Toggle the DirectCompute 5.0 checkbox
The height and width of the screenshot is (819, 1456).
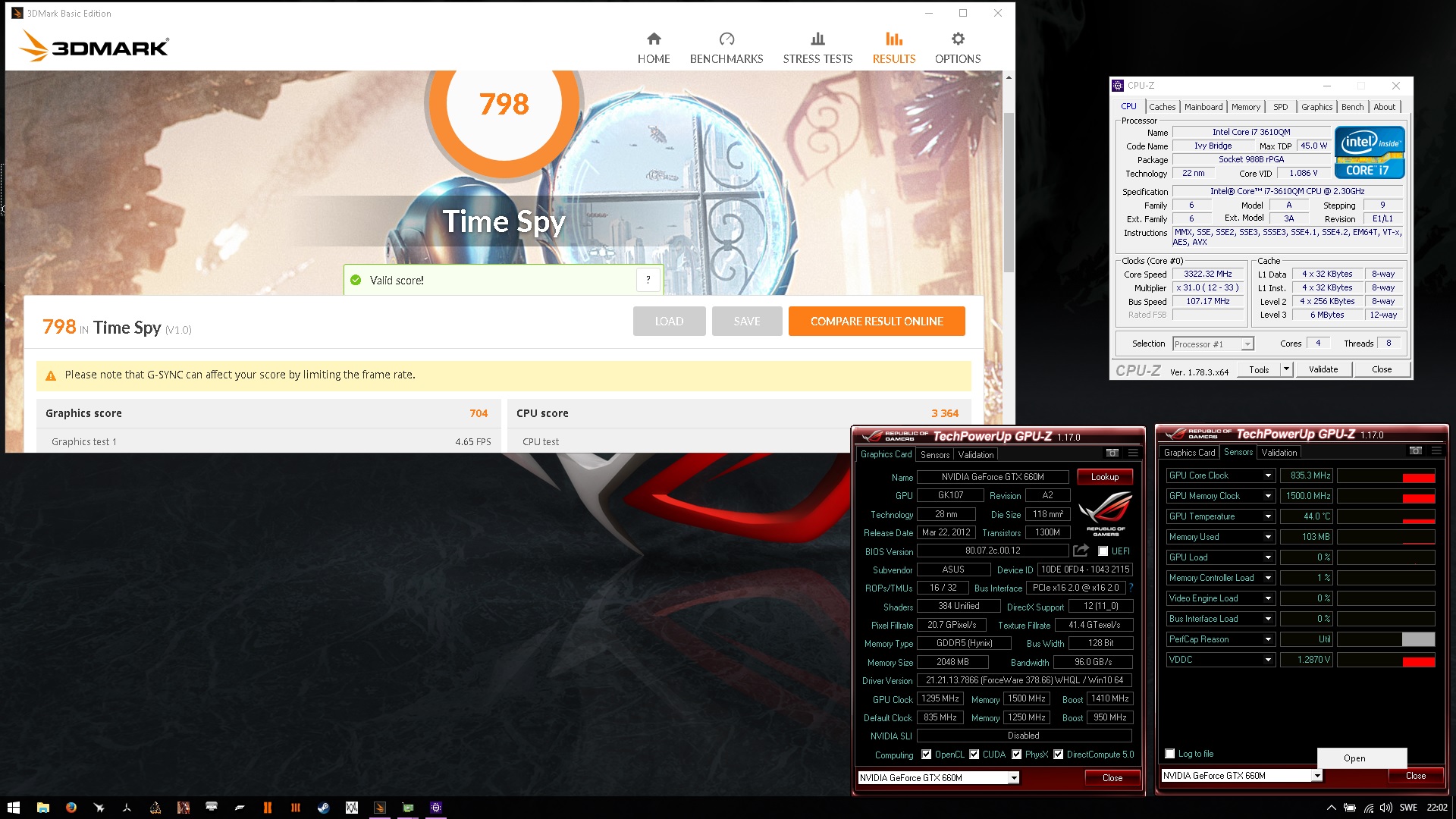[1058, 755]
